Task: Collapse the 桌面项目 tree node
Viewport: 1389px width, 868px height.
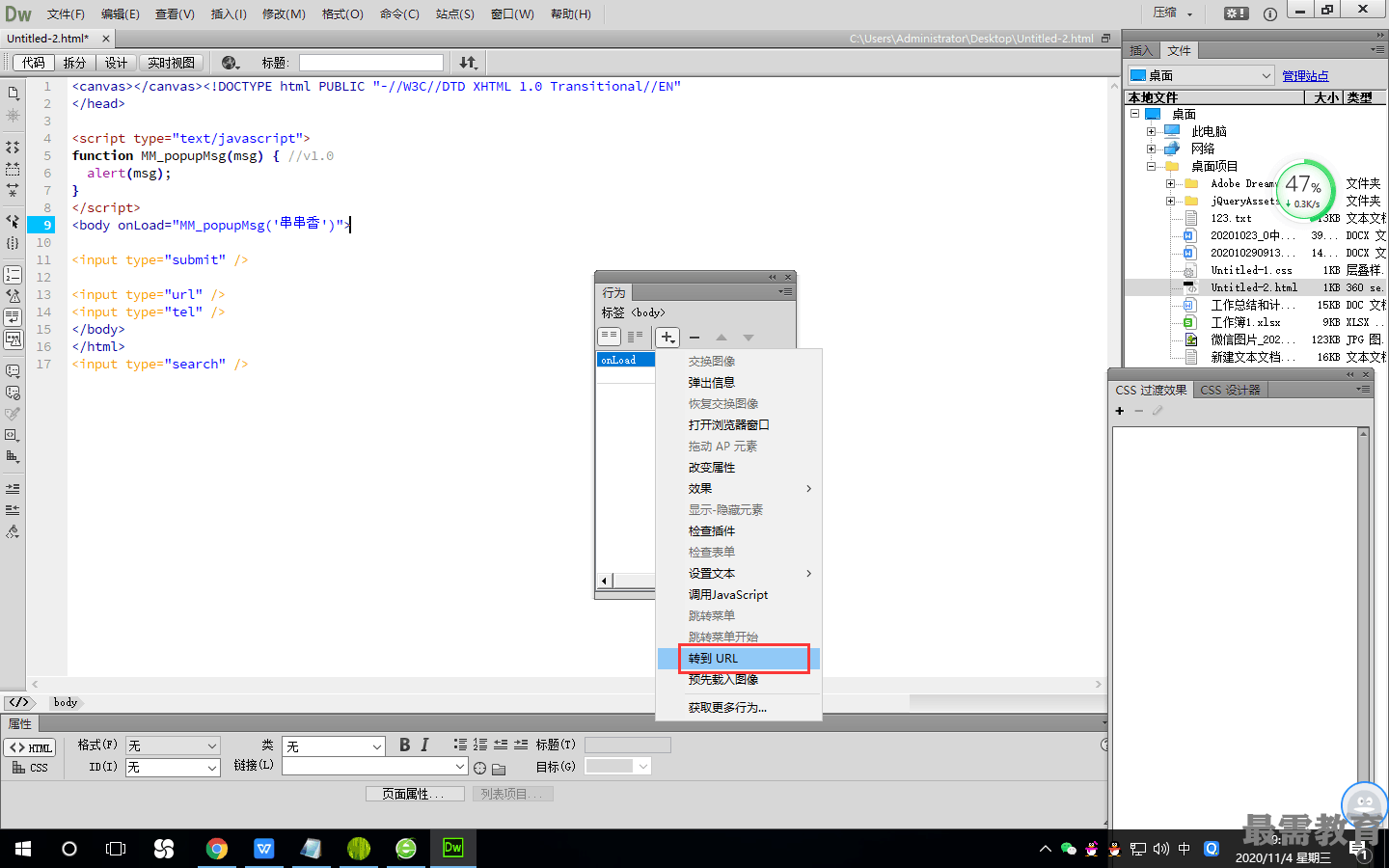Action: (x=1151, y=167)
